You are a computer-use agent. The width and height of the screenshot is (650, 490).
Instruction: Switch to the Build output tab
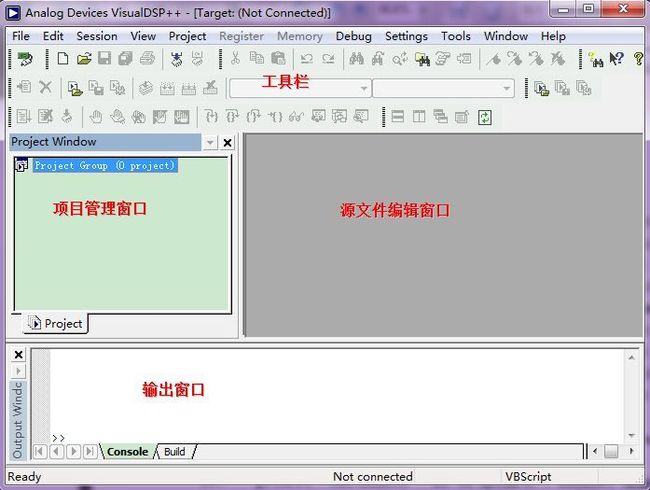[175, 451]
